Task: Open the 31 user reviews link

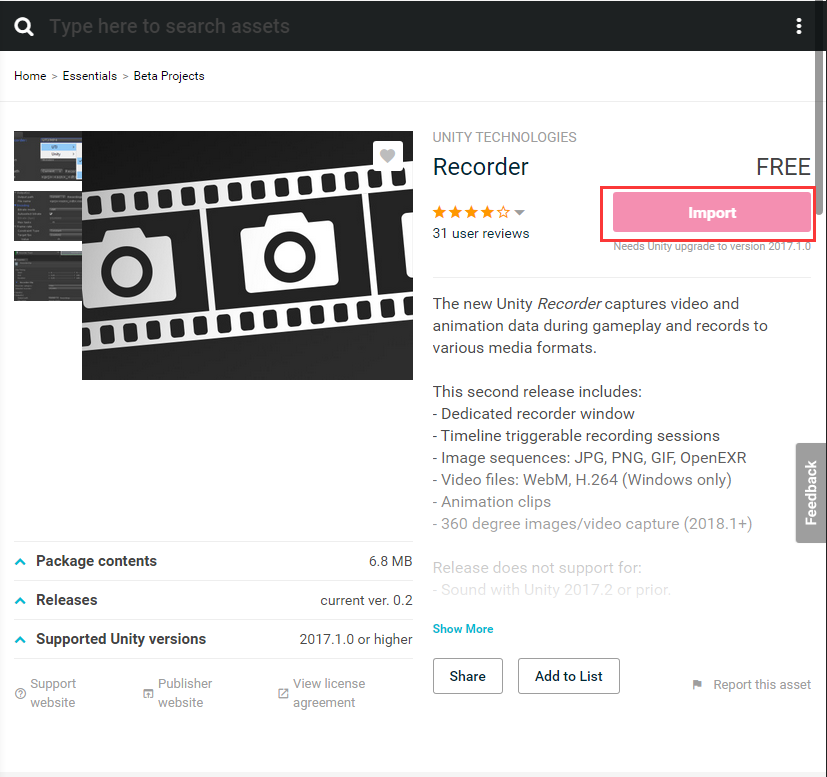Action: click(x=480, y=233)
